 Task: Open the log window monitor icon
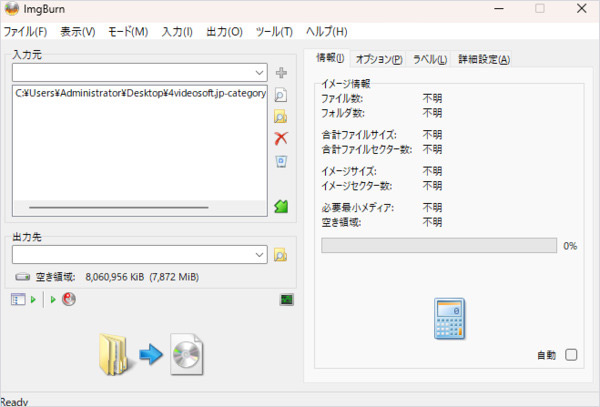tap(287, 300)
